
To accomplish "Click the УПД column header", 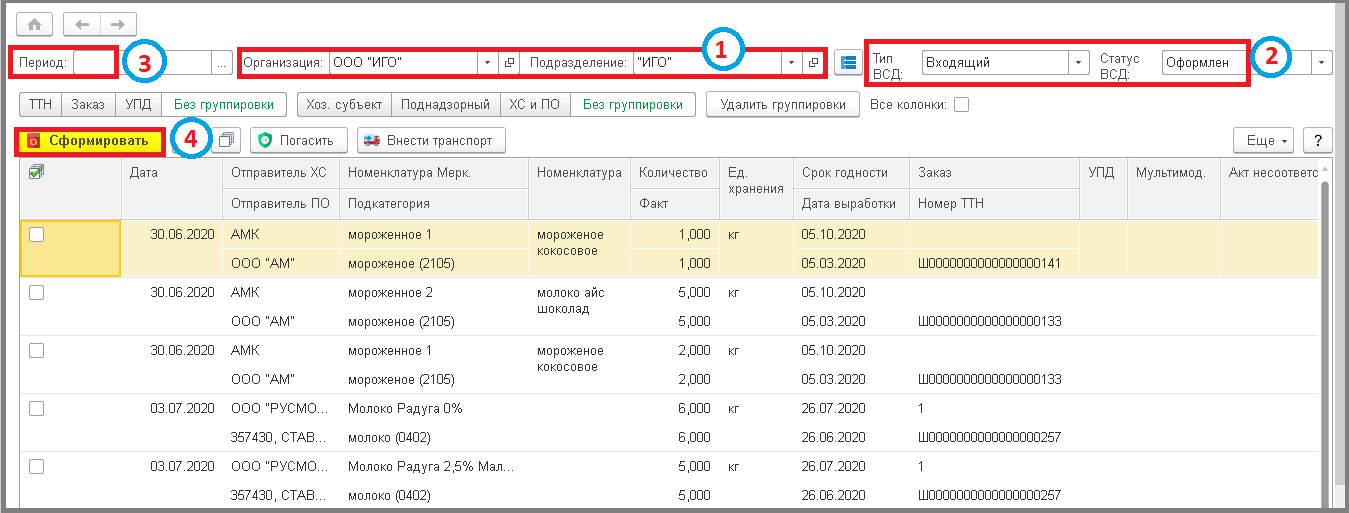I will 1103,188.
